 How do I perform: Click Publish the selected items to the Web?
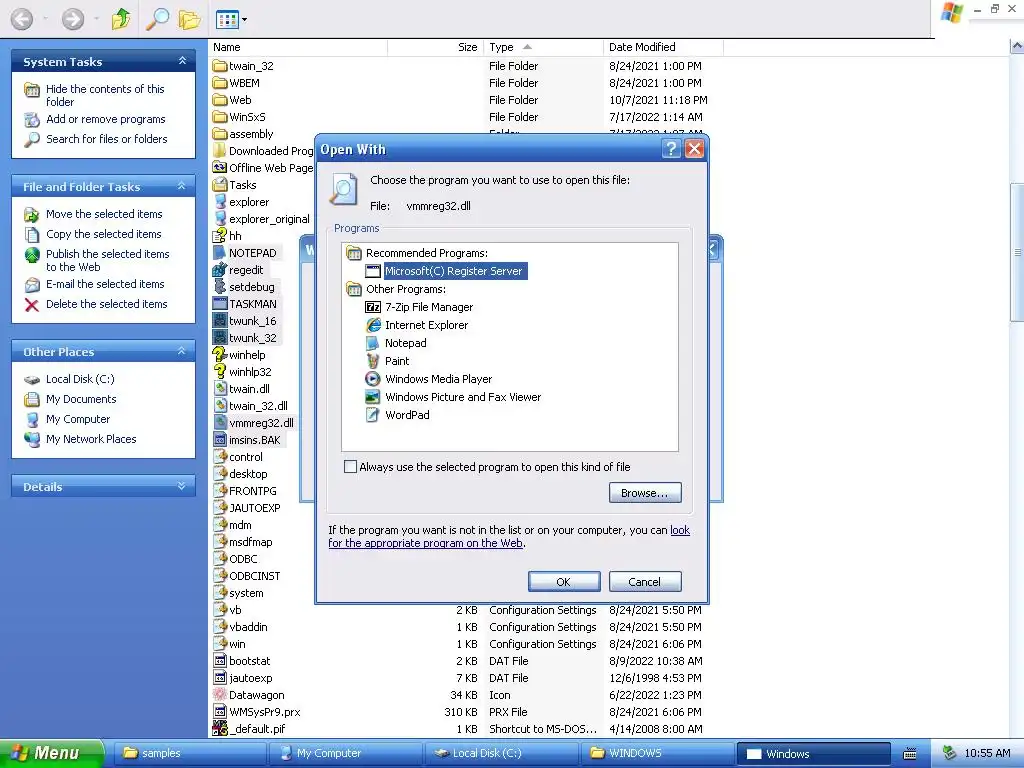pos(107,261)
